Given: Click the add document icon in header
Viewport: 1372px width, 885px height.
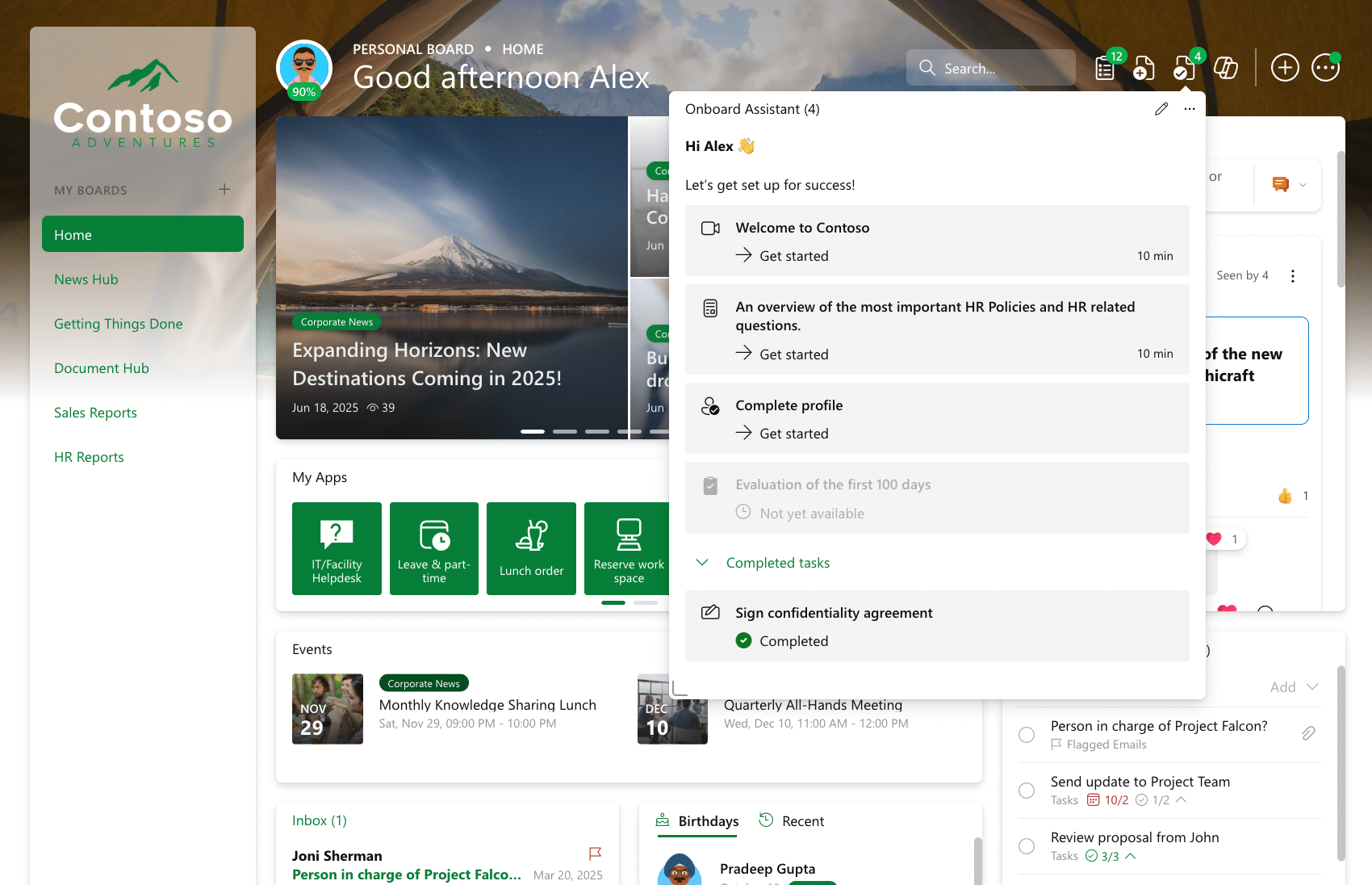Looking at the screenshot, I should pos(1144,69).
